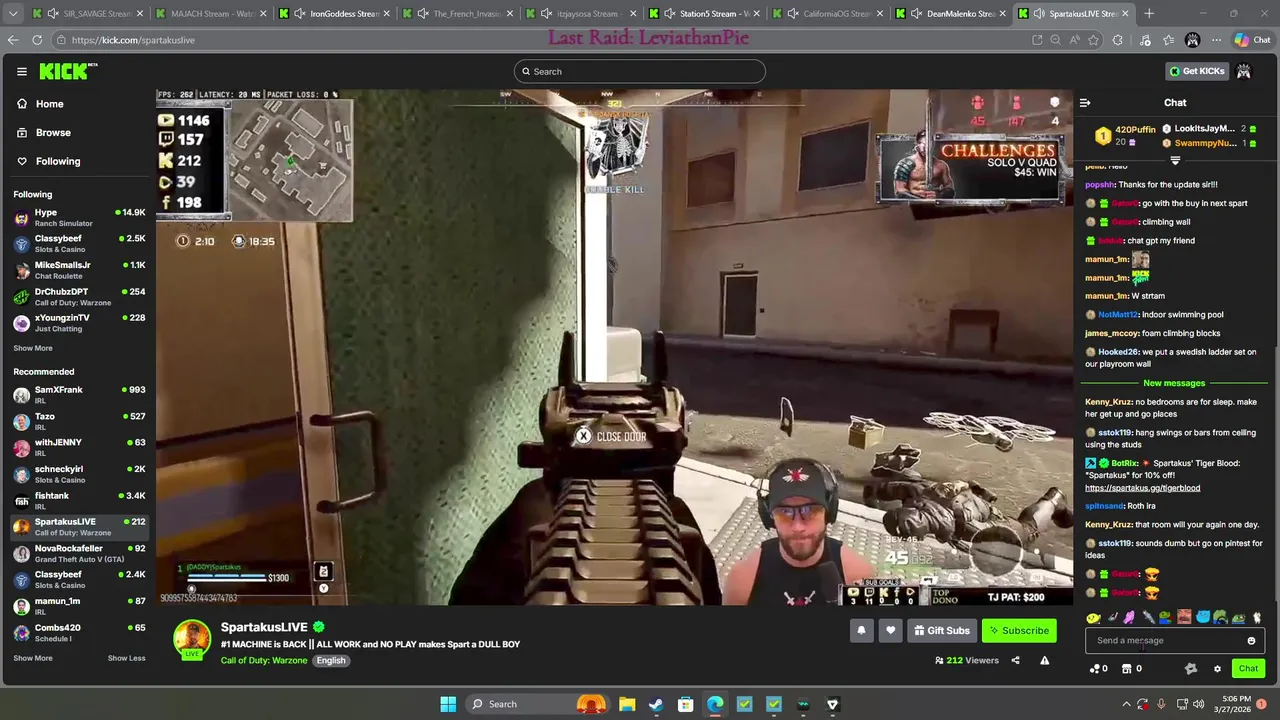Viewport: 1280px width, 720px height.
Task: Open File Explorer from the taskbar
Action: (627, 704)
